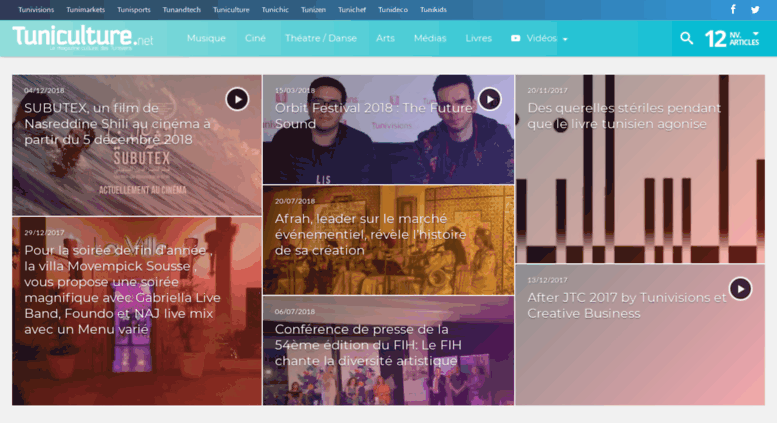Visit Tunivisions in the top bar
This screenshot has width=777, height=423.
pyautogui.click(x=36, y=9)
